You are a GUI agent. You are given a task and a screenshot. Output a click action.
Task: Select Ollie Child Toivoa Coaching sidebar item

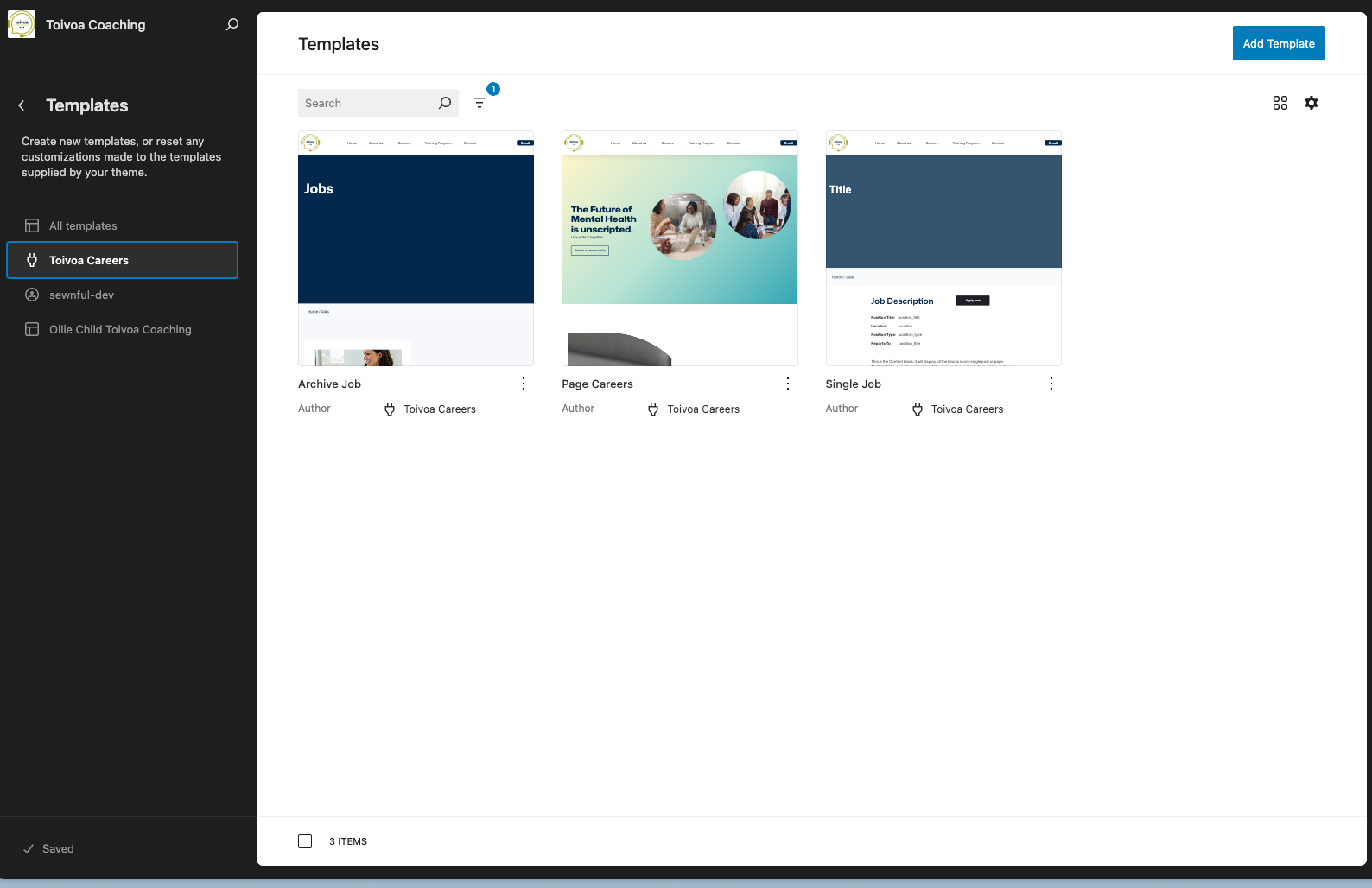[x=122, y=329]
